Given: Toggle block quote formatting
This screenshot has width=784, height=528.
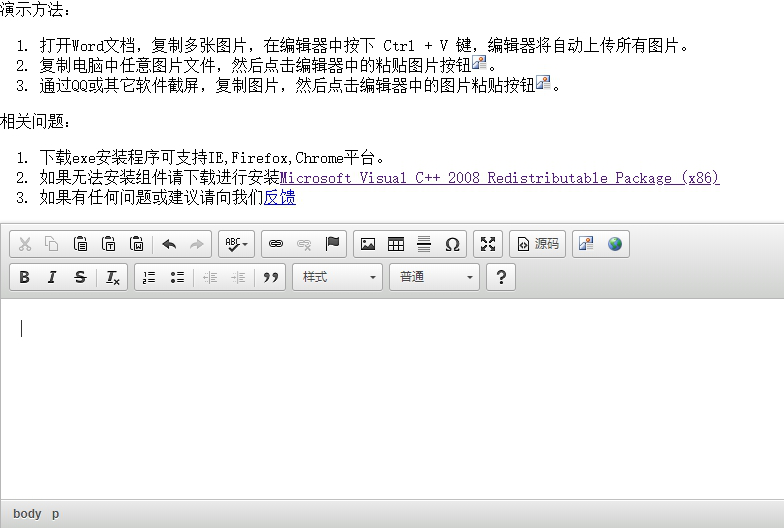Looking at the screenshot, I should point(270,277).
